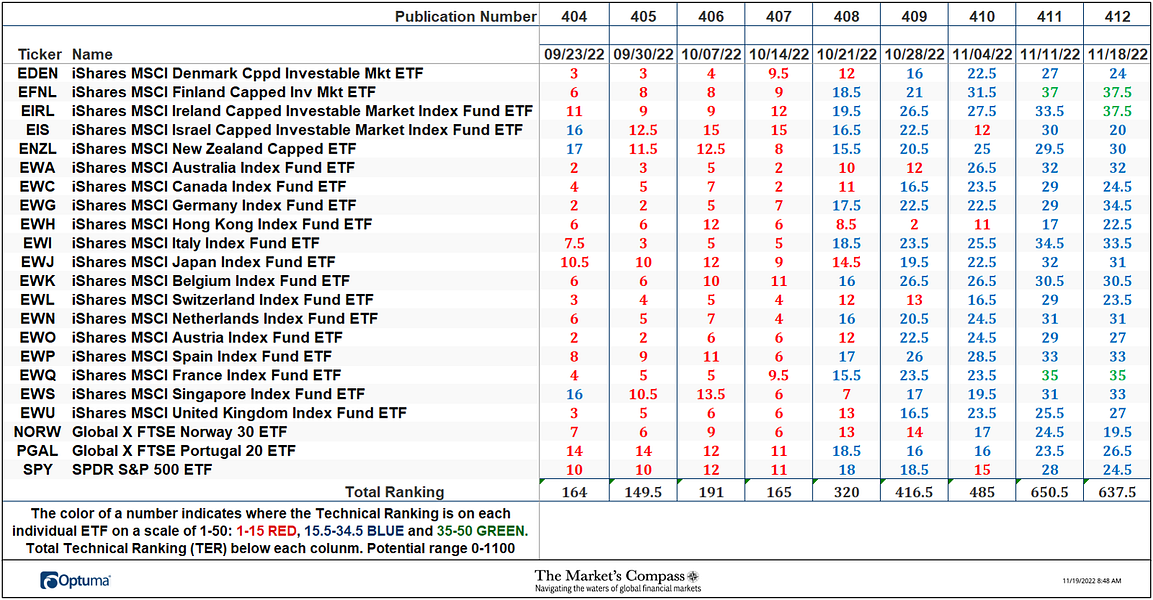Click the 10/21/22 date header
The width and height of the screenshot is (1153, 600).
click(x=846, y=54)
